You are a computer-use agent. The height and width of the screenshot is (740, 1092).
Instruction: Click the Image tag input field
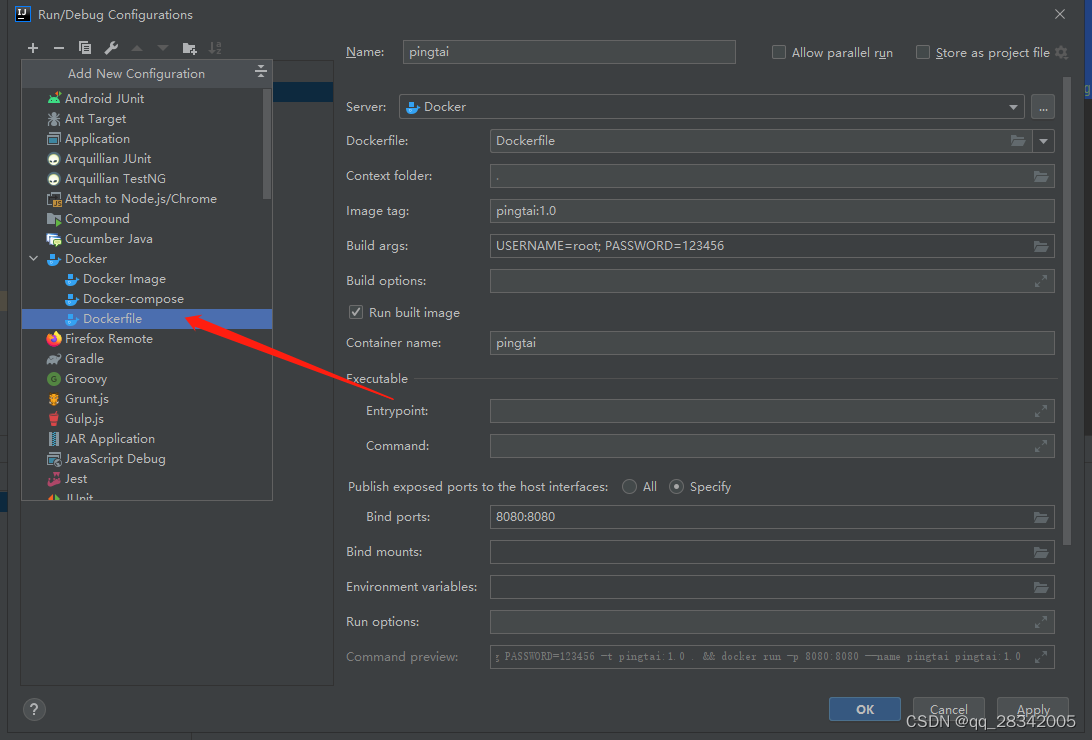(x=772, y=211)
